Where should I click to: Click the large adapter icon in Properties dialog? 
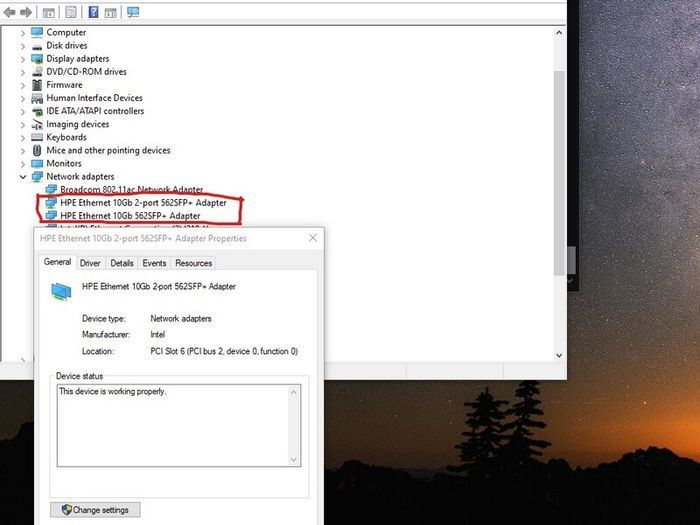click(61, 292)
